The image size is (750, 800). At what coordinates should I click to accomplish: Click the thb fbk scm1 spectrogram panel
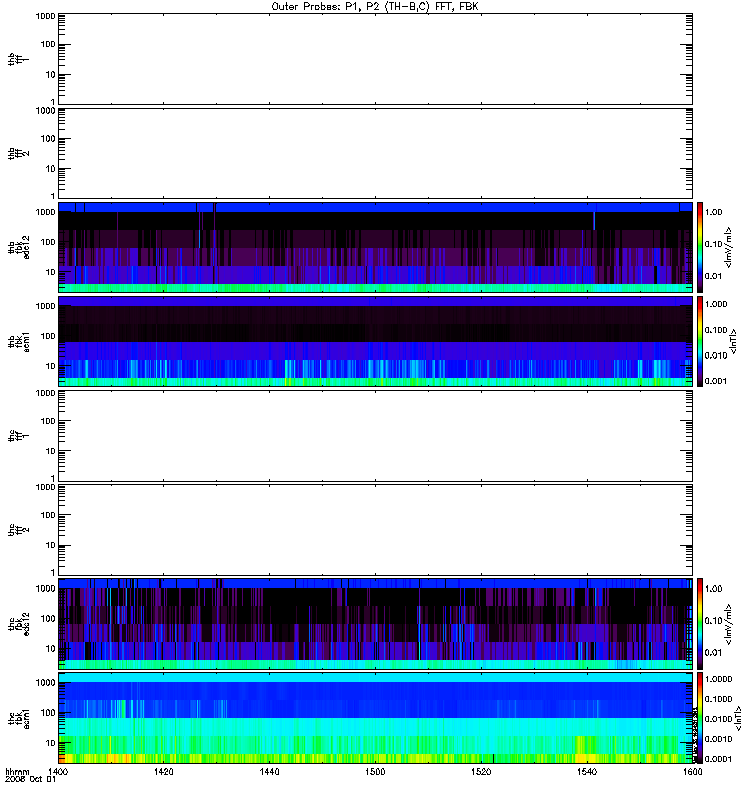click(375, 341)
